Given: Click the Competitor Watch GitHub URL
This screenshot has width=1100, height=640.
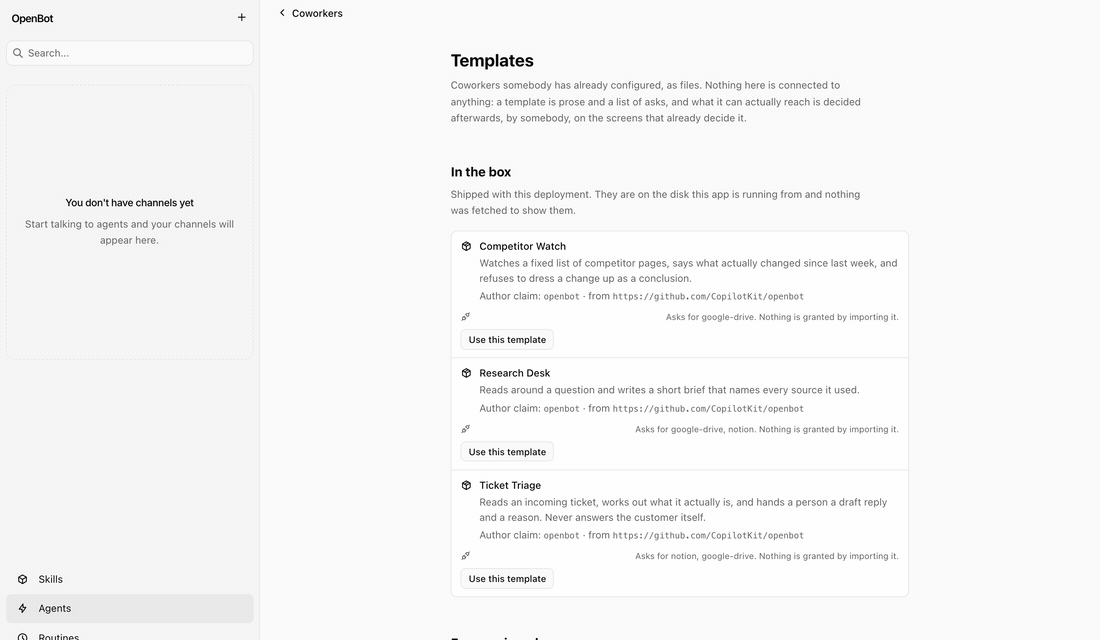Looking at the screenshot, I should [708, 297].
